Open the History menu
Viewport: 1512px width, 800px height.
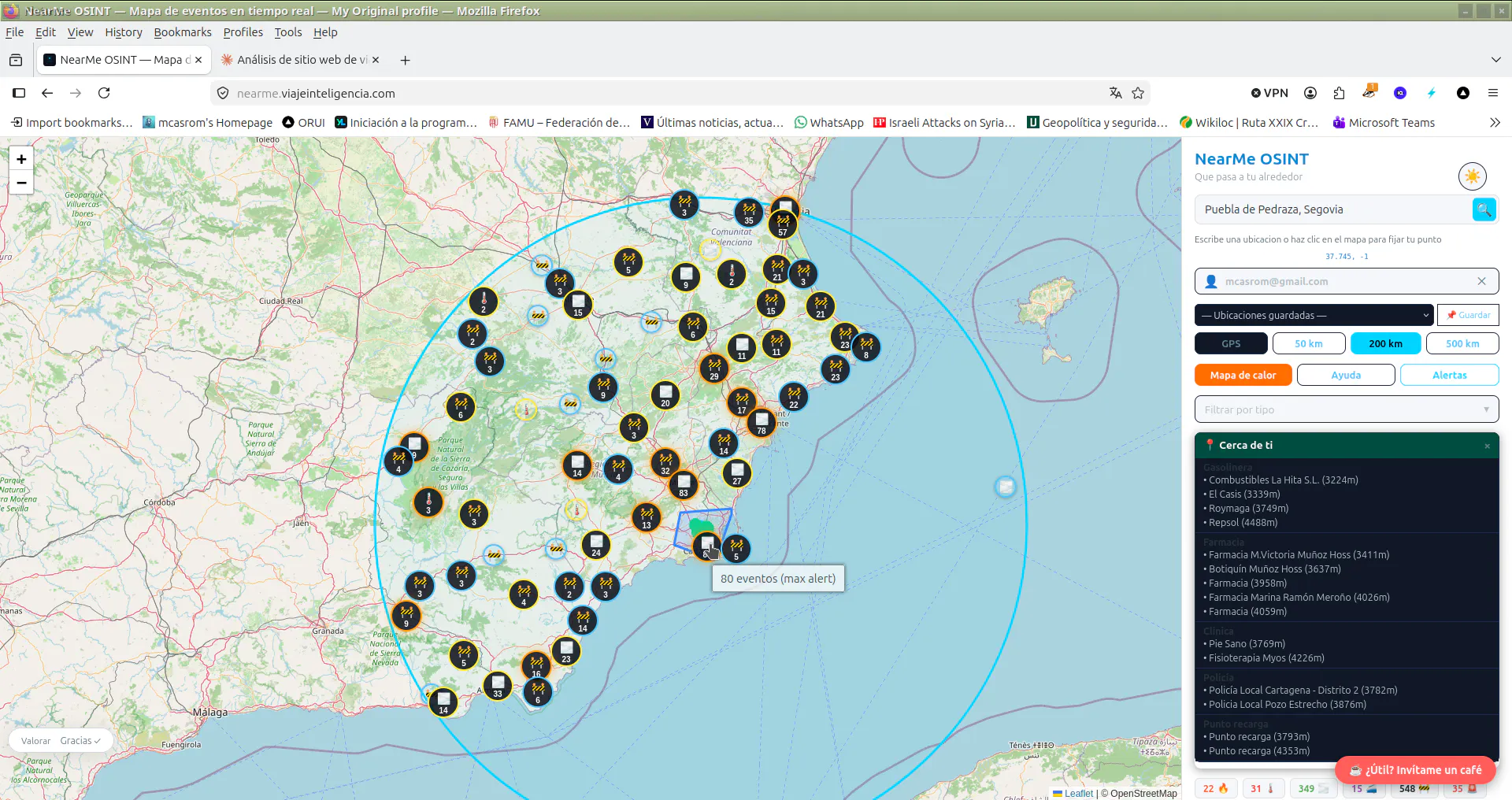[124, 32]
